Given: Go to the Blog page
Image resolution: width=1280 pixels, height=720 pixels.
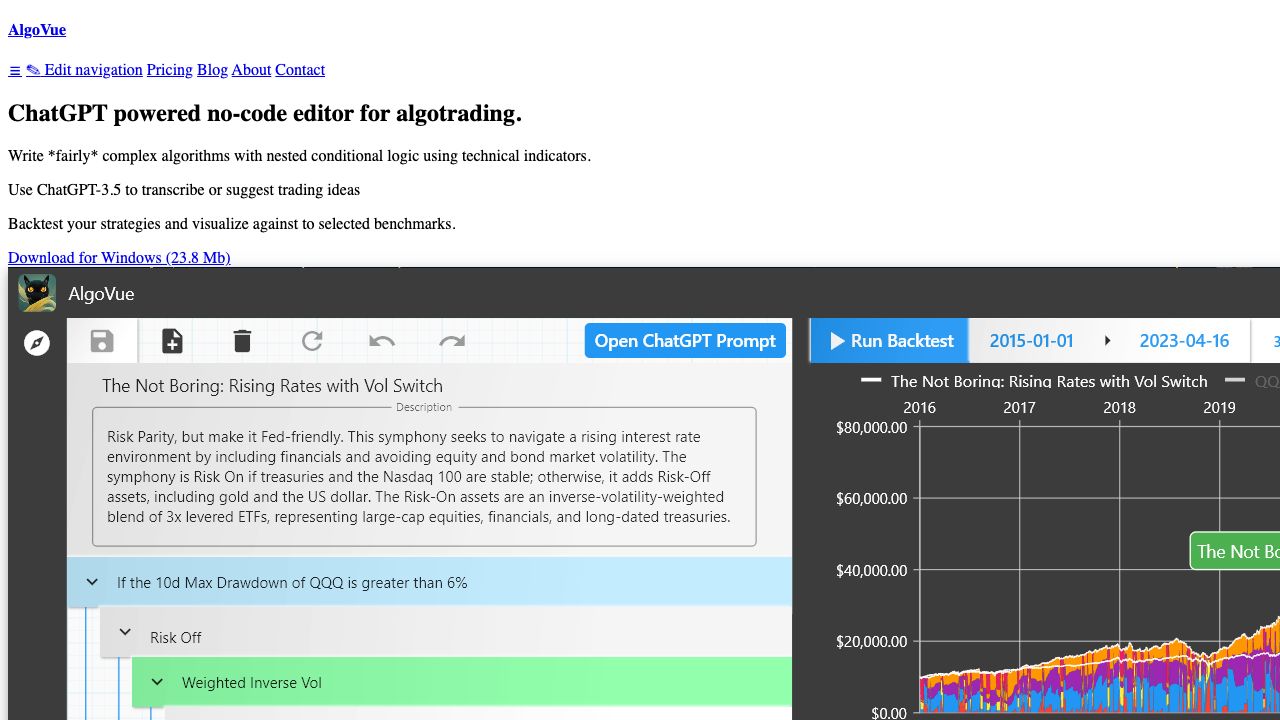Looking at the screenshot, I should (x=212, y=70).
